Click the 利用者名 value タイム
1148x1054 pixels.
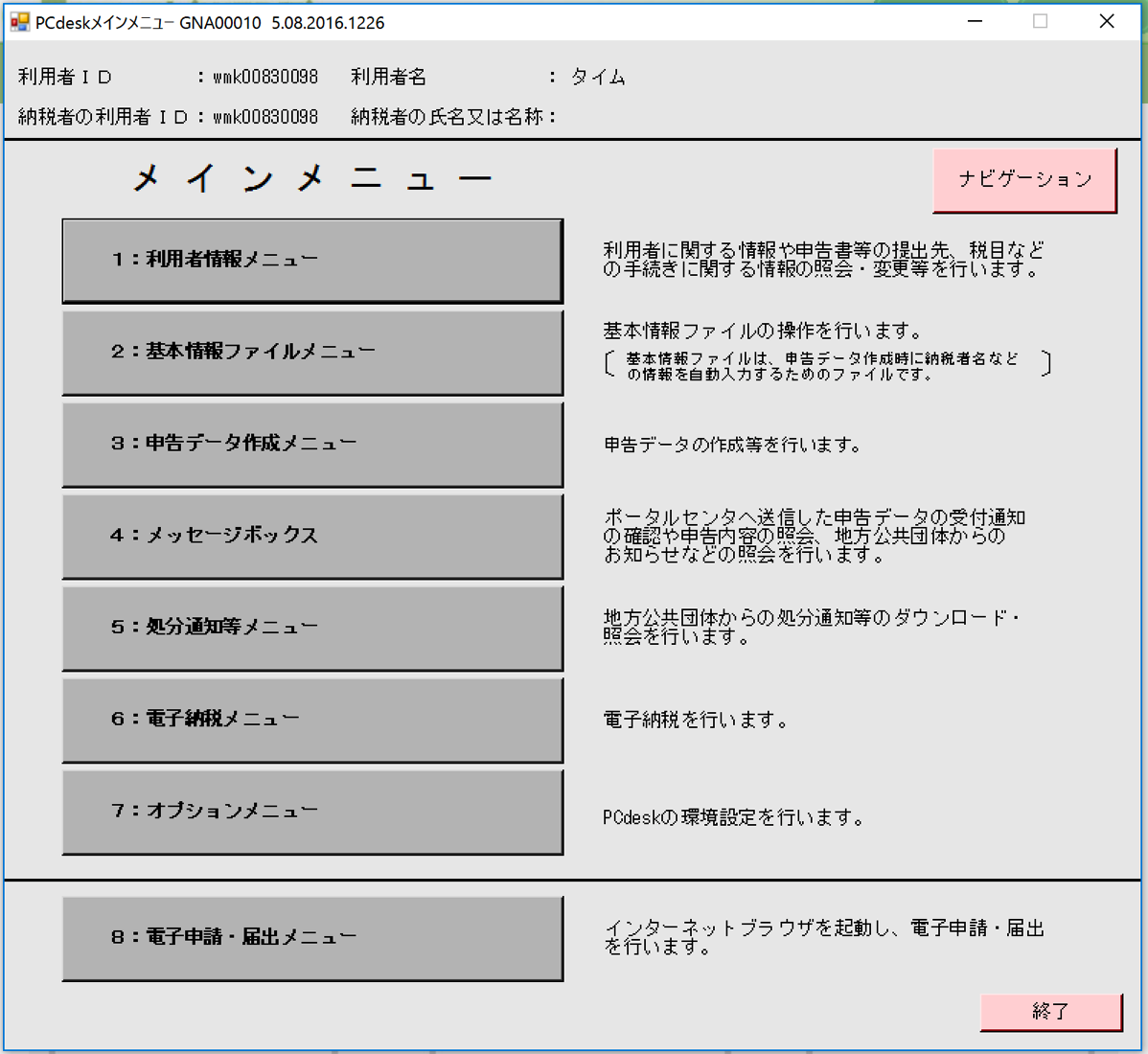point(598,78)
